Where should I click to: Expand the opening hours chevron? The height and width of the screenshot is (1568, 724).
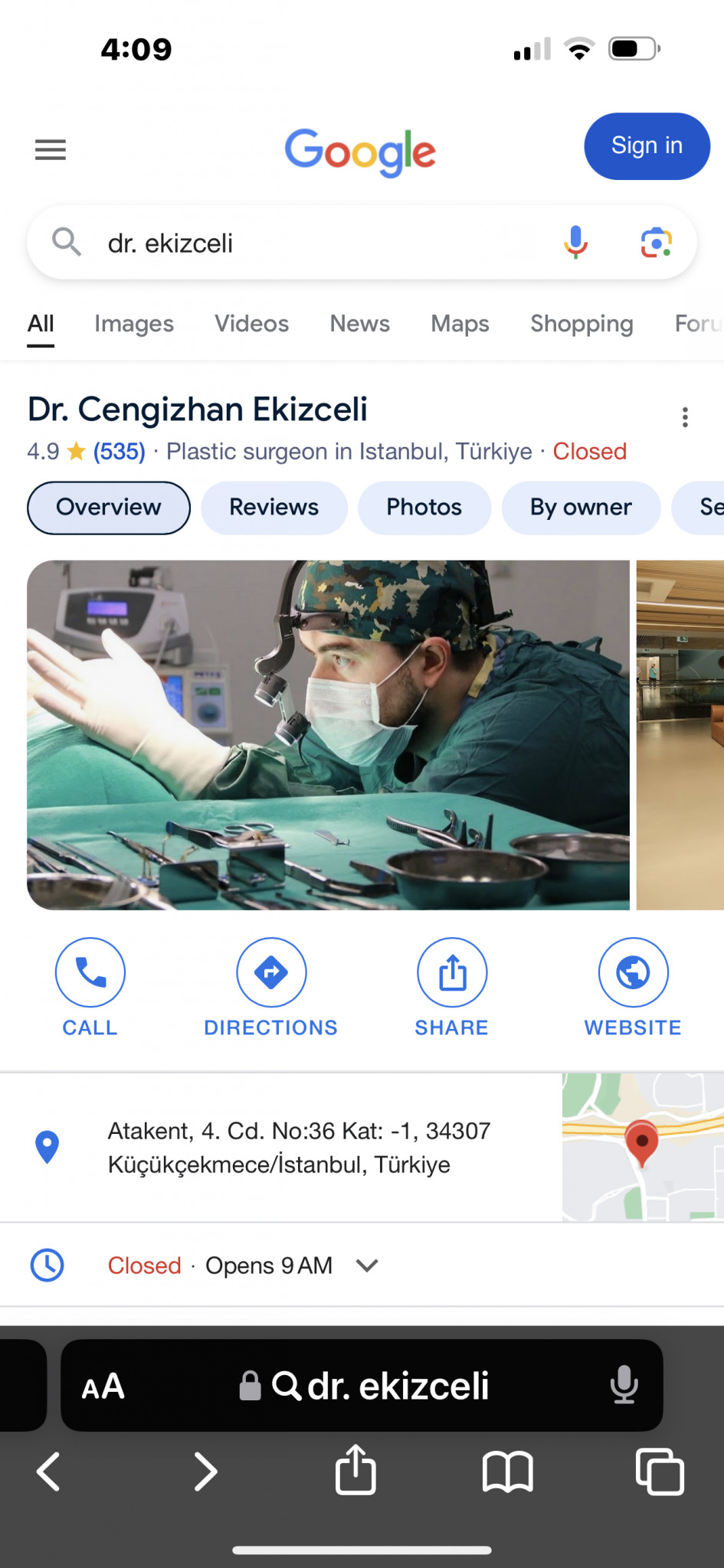(368, 1266)
